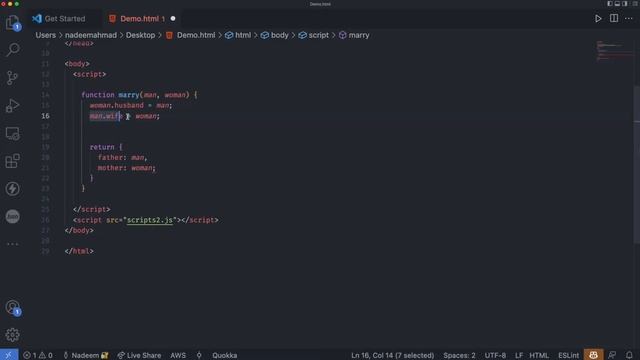Select nadeemahmad breadcrumb
The width and height of the screenshot is (640, 360).
[91, 35]
